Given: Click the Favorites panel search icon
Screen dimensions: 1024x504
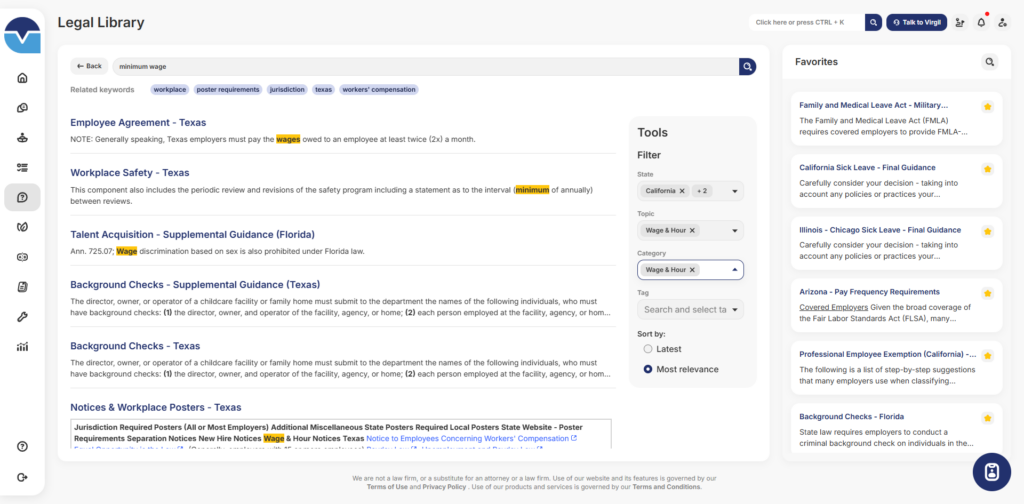Looking at the screenshot, I should click(x=989, y=62).
